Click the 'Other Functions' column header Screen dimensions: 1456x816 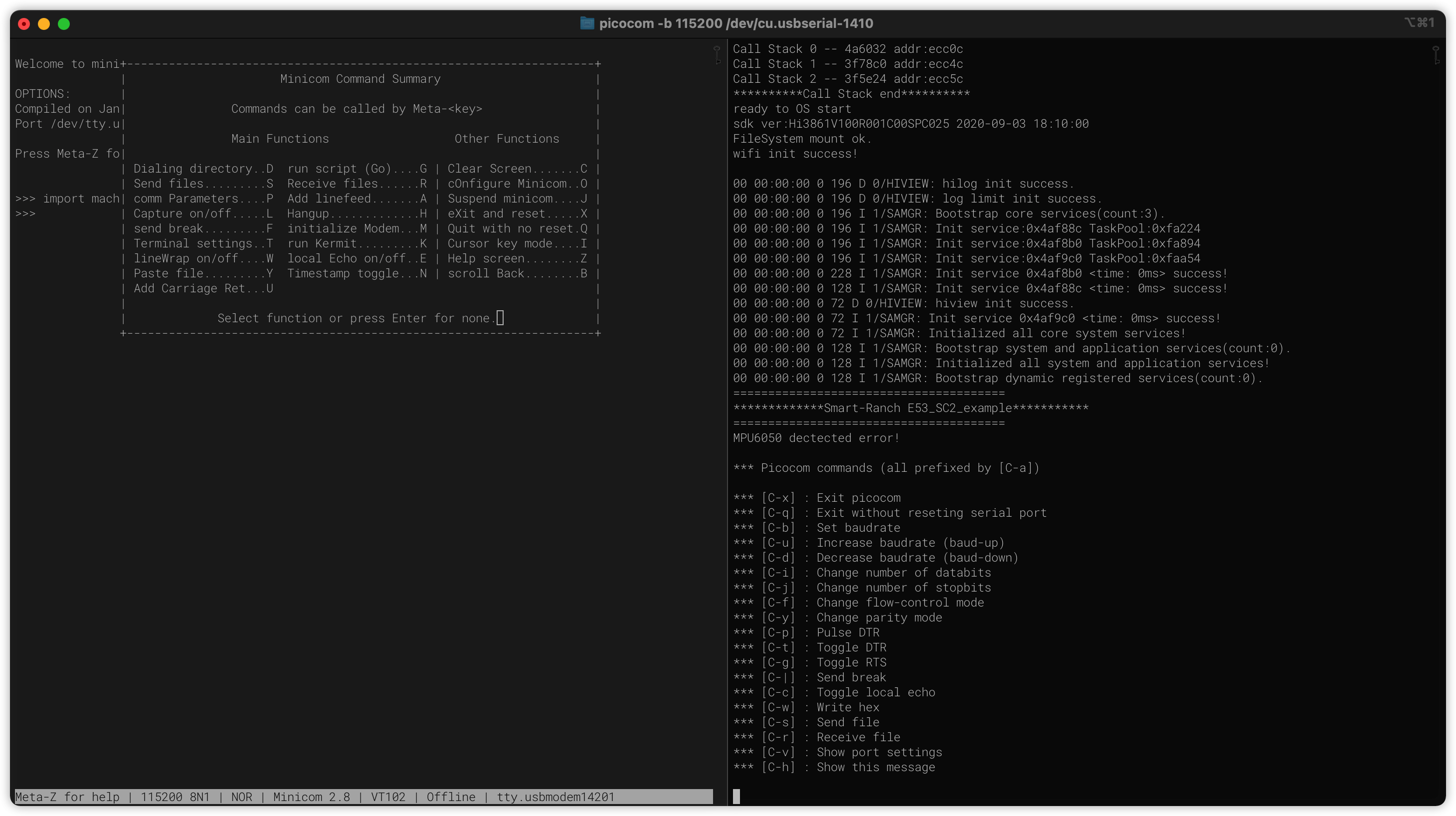507,139
